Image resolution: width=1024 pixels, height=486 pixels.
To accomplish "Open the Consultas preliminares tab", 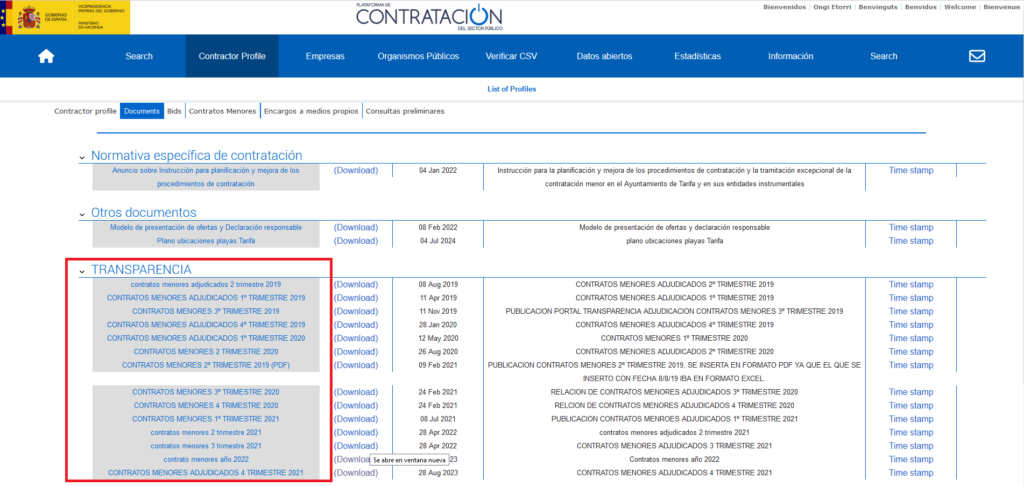I will click(405, 111).
